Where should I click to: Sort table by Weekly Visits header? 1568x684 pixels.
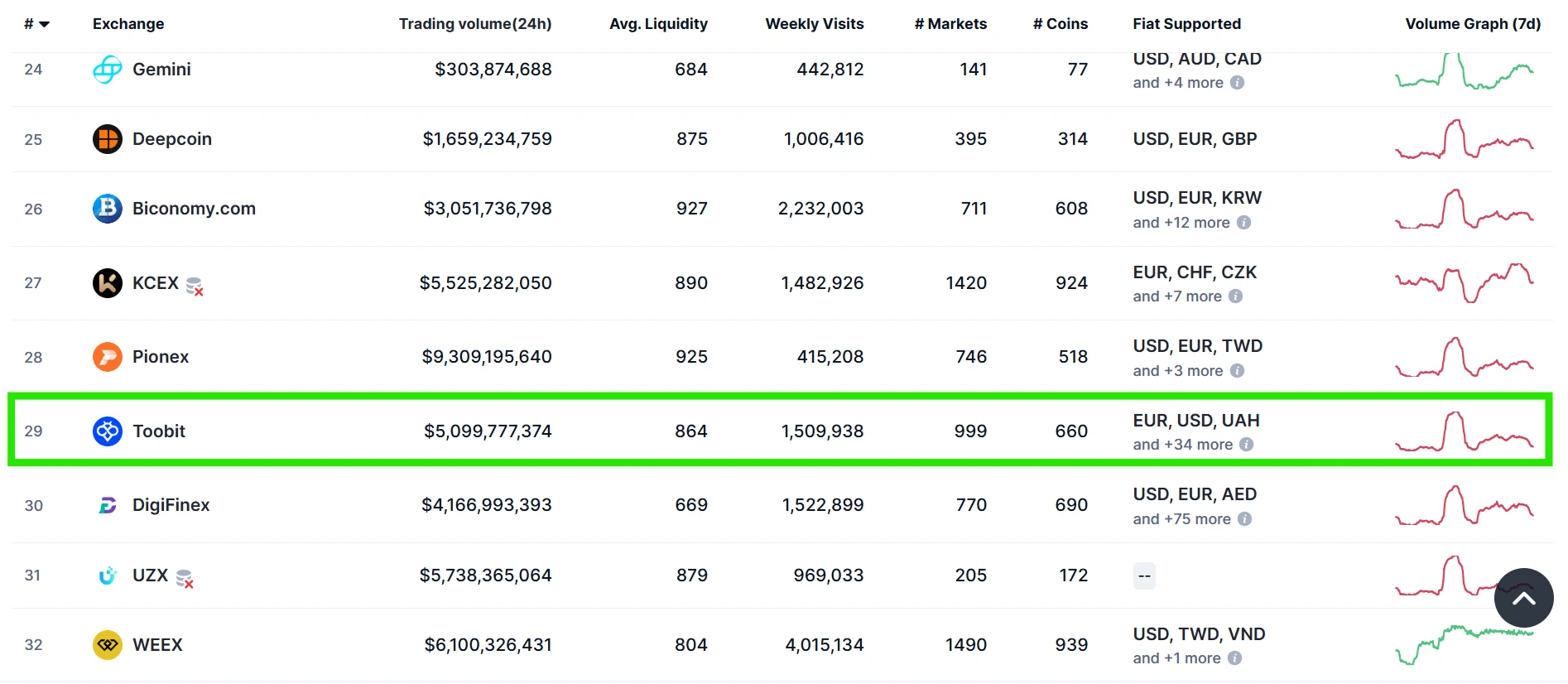pyautogui.click(x=814, y=24)
